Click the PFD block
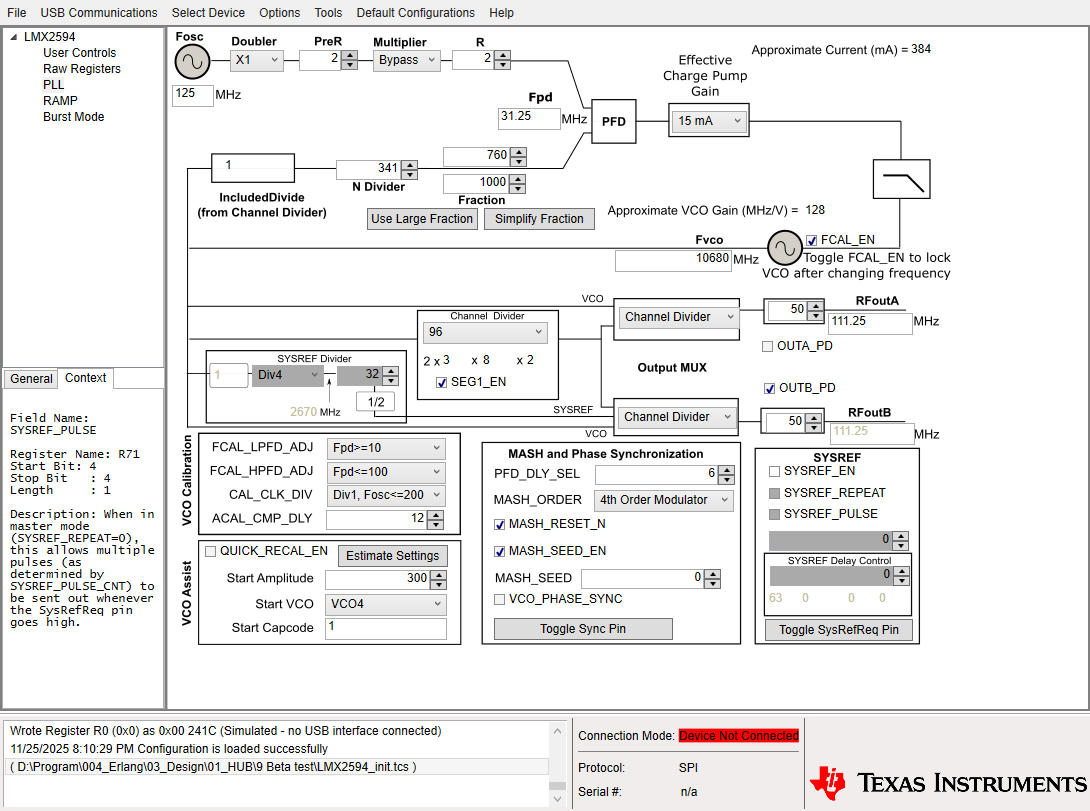This screenshot has height=811, width=1090. tap(614, 122)
